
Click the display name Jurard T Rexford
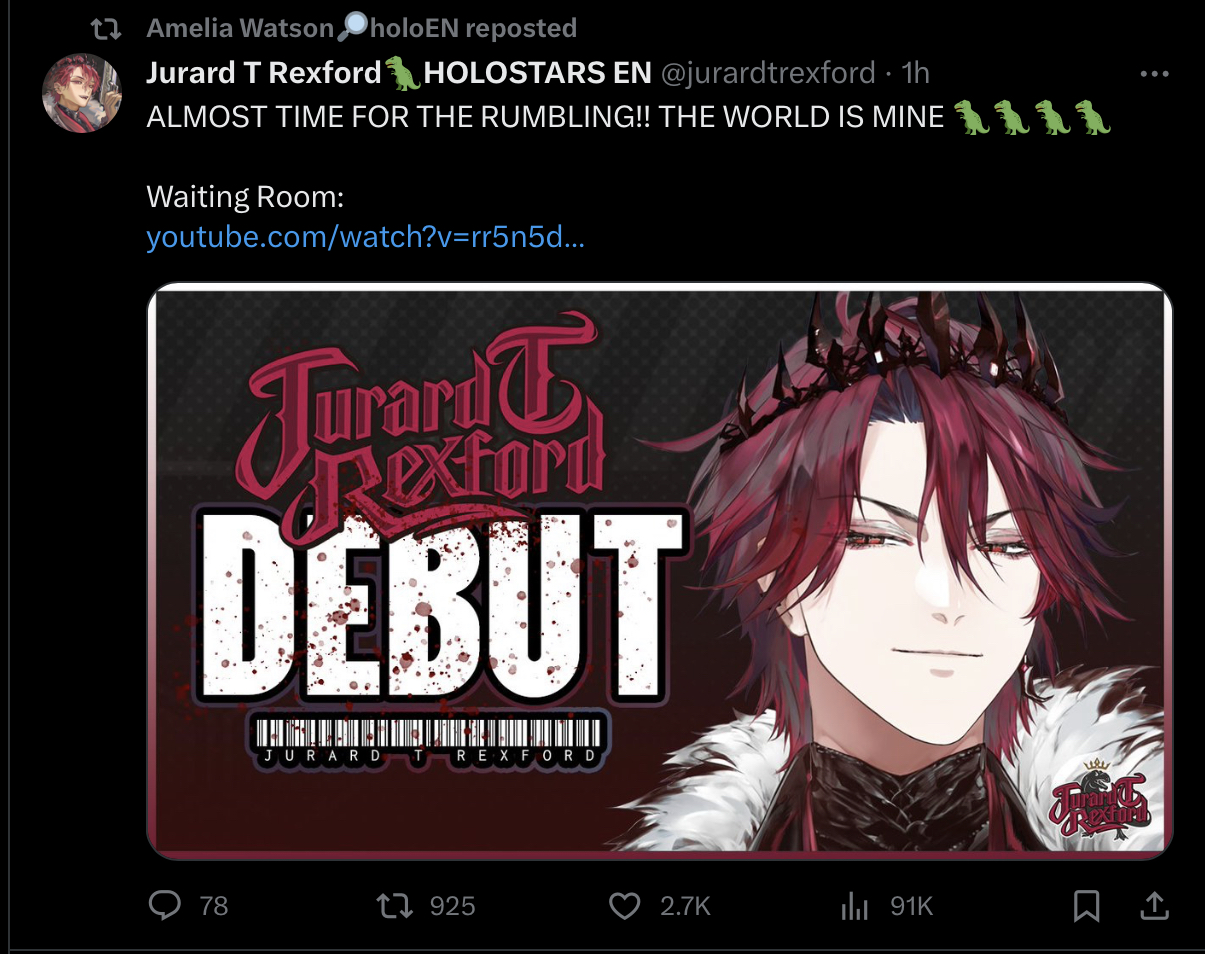265,73
